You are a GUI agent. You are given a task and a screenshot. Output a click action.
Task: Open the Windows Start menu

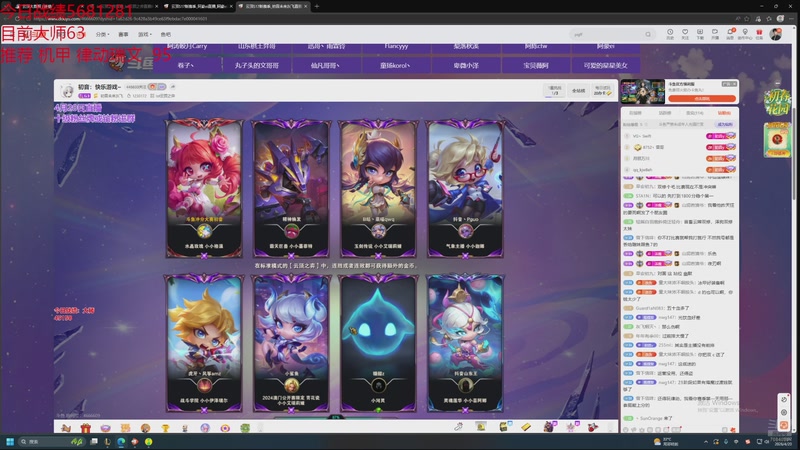pyautogui.click(x=10, y=441)
